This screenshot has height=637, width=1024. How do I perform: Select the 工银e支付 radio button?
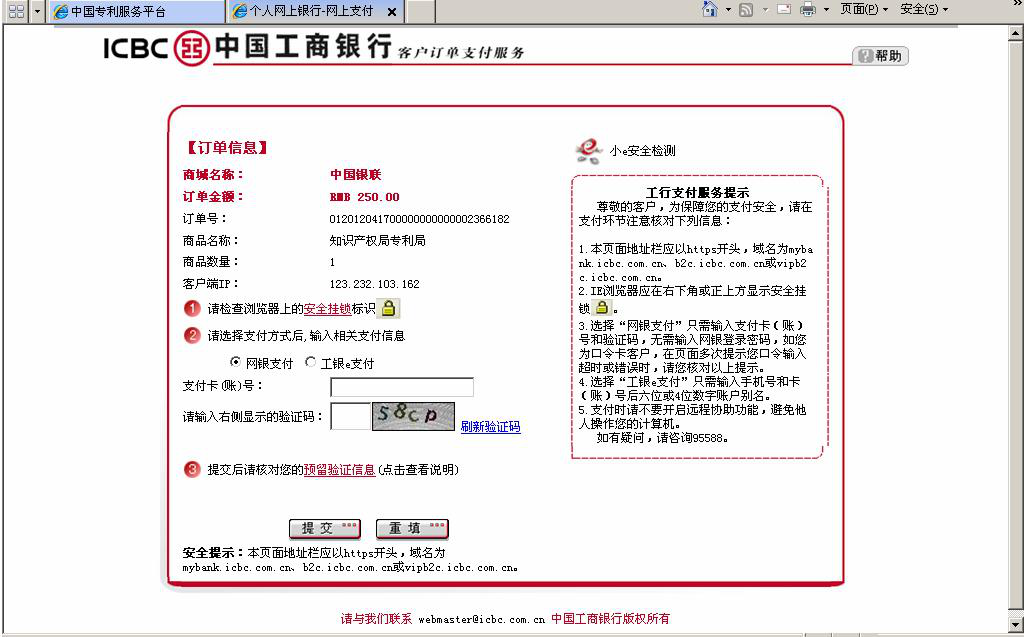tap(311, 363)
